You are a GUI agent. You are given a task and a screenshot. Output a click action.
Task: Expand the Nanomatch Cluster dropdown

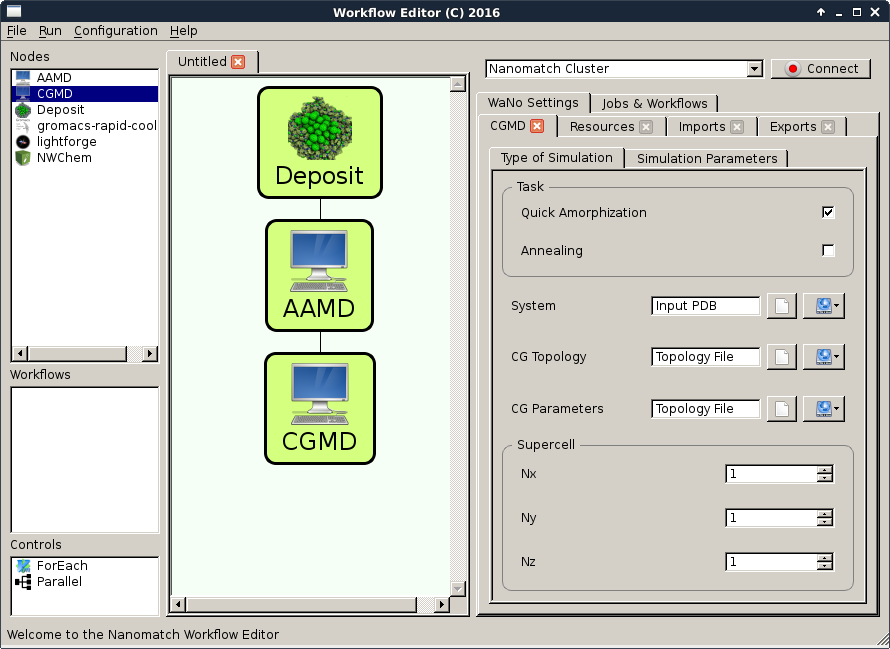click(x=754, y=69)
